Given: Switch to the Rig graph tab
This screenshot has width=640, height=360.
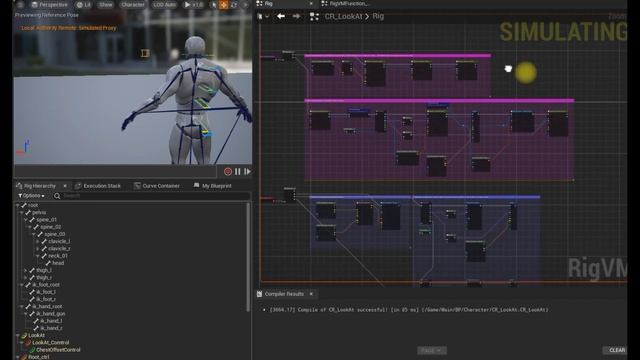Looking at the screenshot, I should pyautogui.click(x=269, y=4).
